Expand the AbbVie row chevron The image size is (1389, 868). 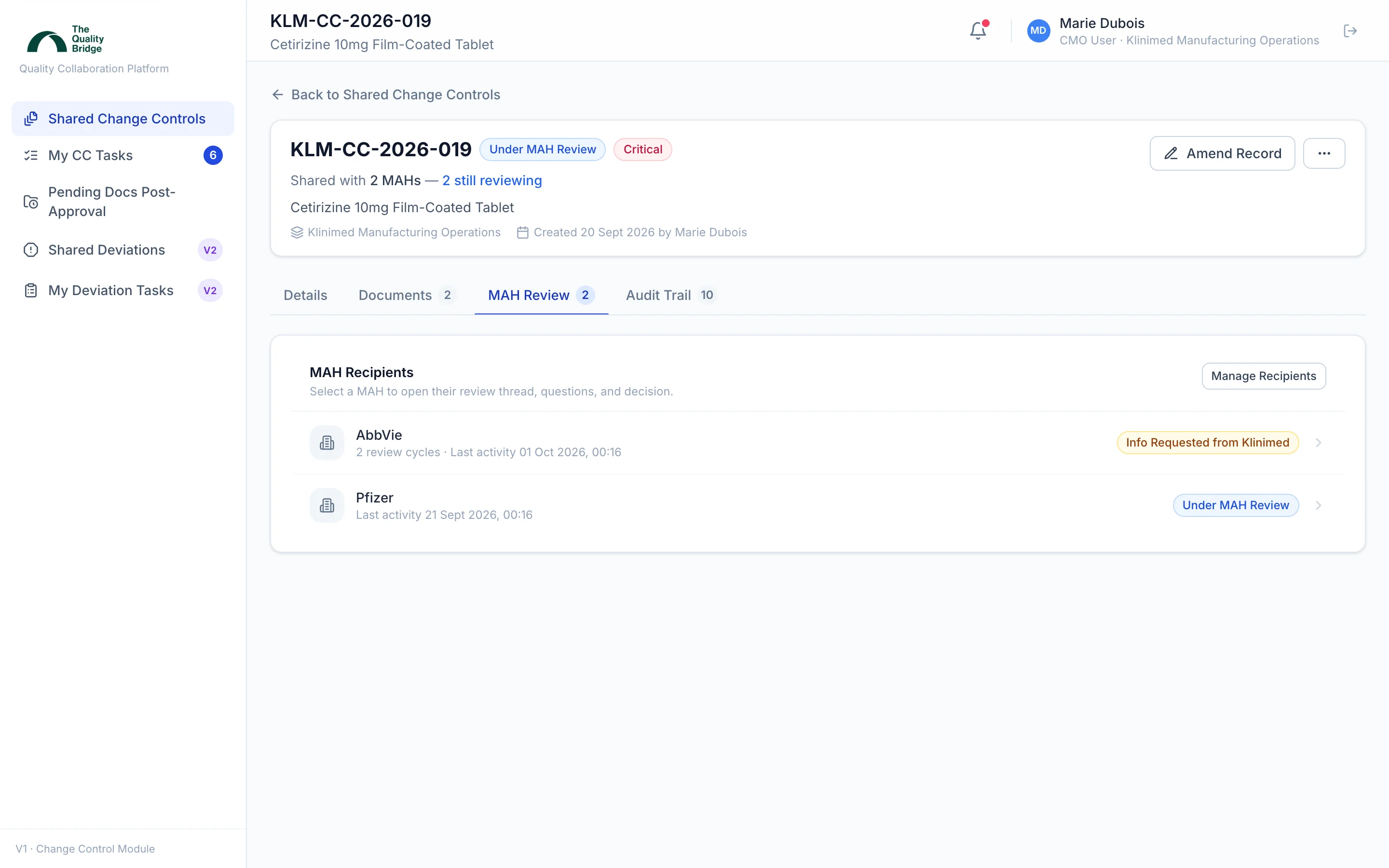pyautogui.click(x=1319, y=443)
